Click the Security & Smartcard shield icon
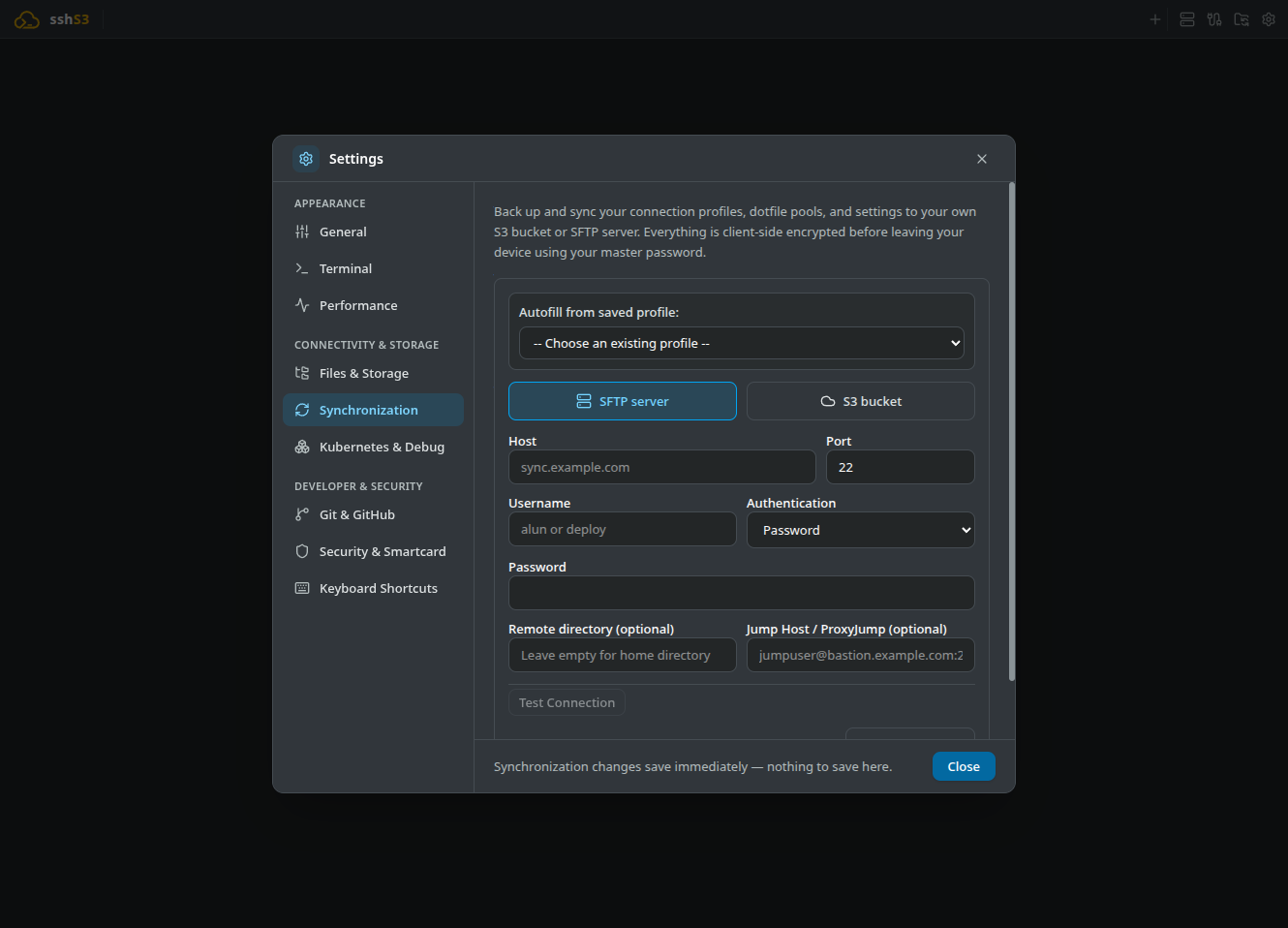This screenshot has width=1288, height=928. [302, 551]
